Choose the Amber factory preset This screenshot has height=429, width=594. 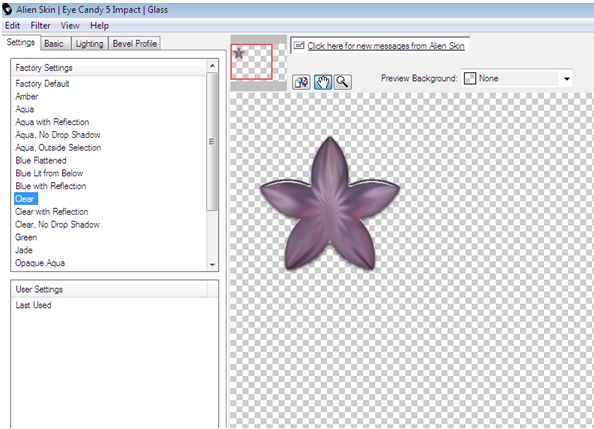point(27,96)
